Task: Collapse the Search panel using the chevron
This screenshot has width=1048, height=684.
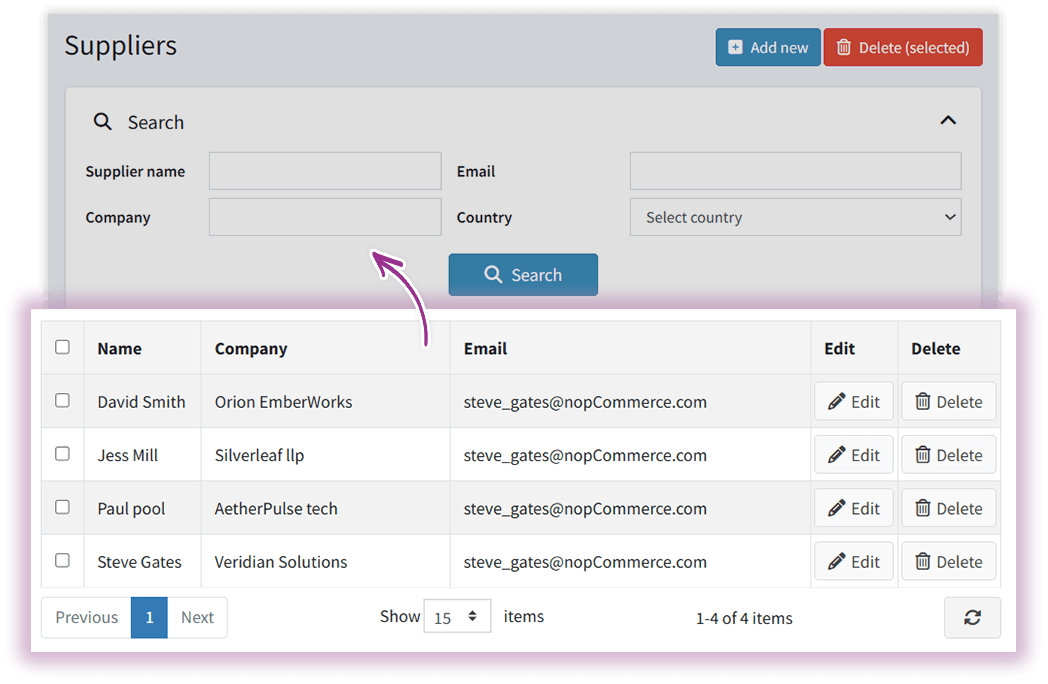Action: [947, 119]
